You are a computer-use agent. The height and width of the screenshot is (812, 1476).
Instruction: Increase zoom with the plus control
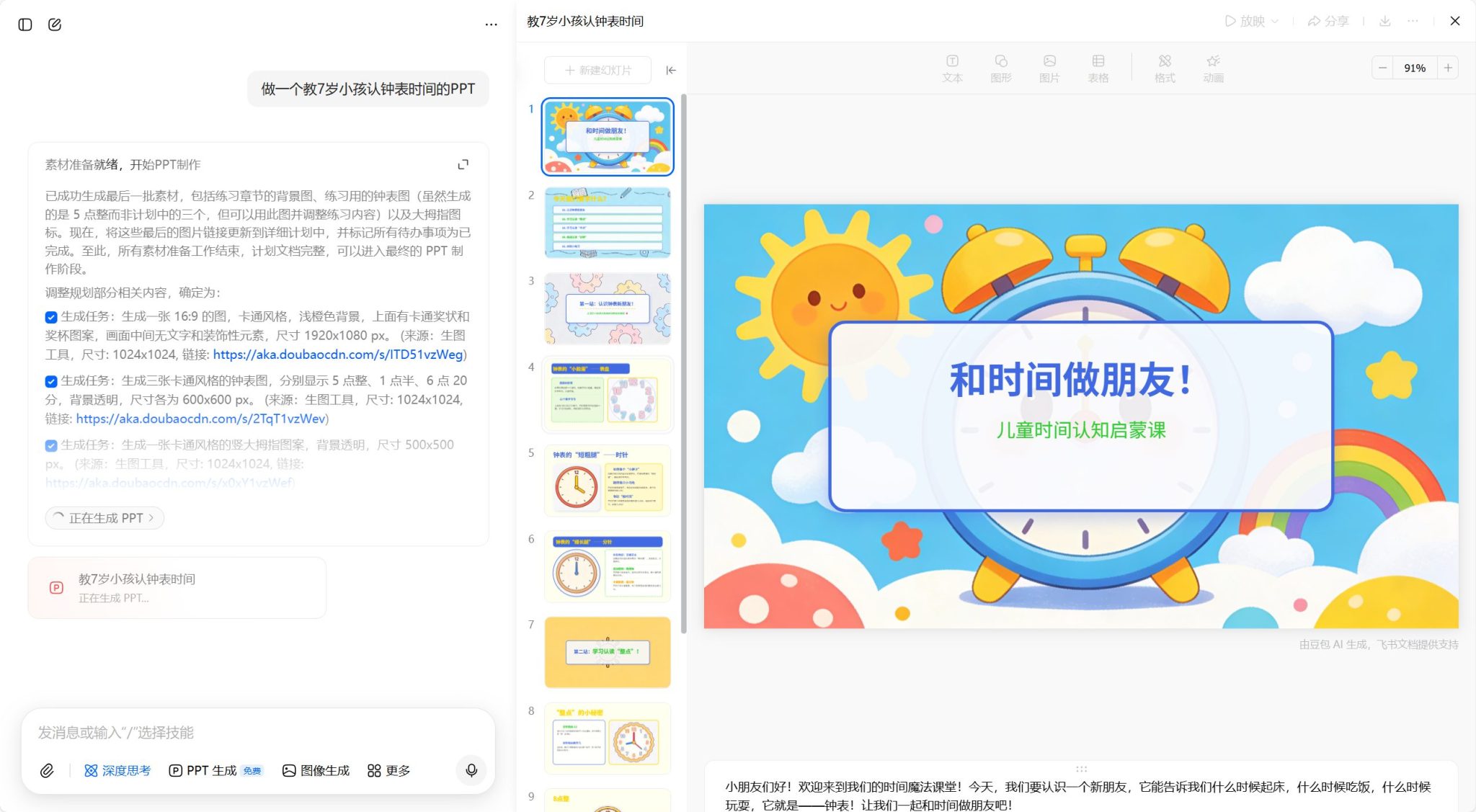(x=1449, y=67)
